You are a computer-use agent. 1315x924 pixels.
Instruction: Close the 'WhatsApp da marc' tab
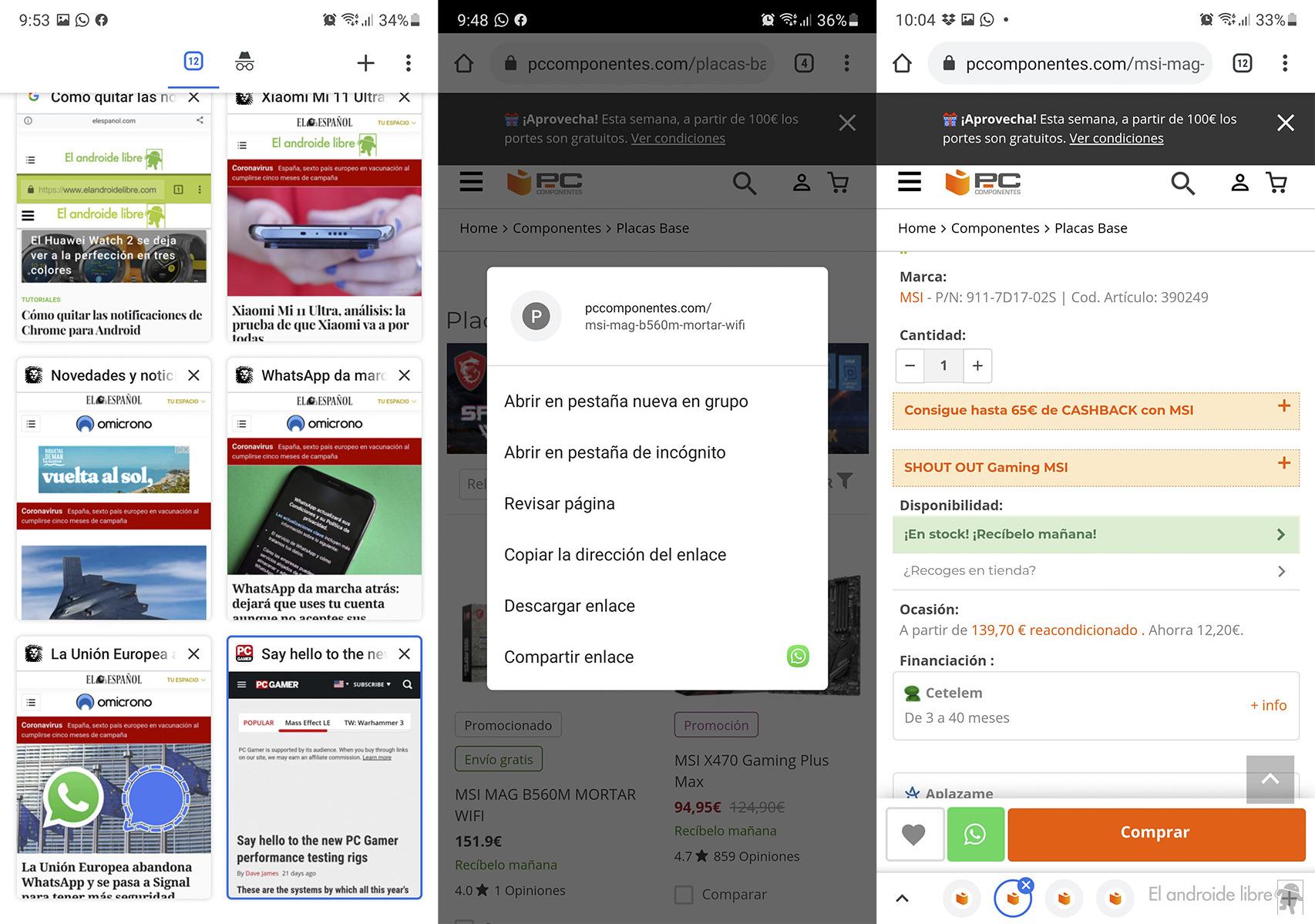click(405, 375)
